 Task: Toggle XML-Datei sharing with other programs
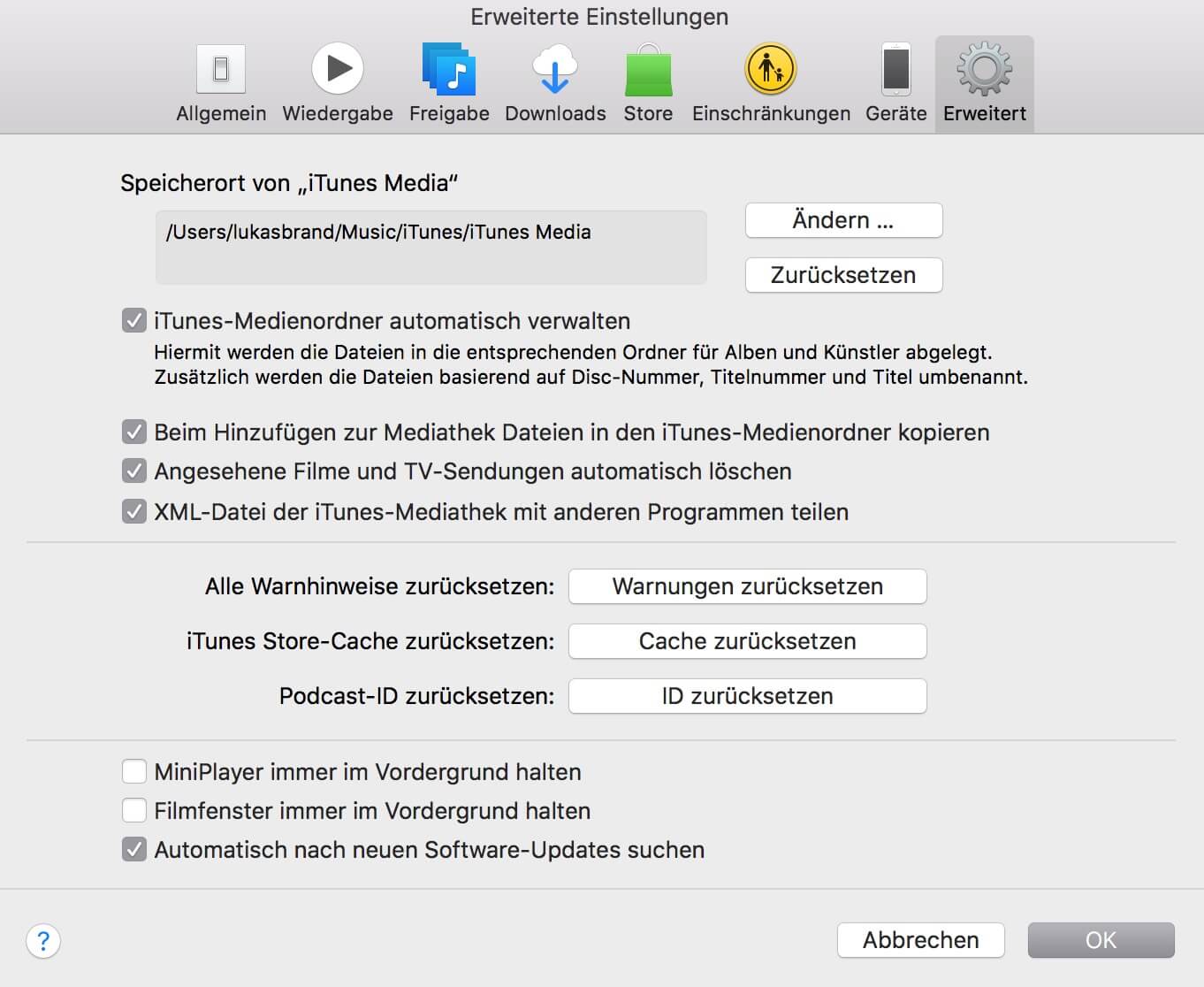point(134,511)
